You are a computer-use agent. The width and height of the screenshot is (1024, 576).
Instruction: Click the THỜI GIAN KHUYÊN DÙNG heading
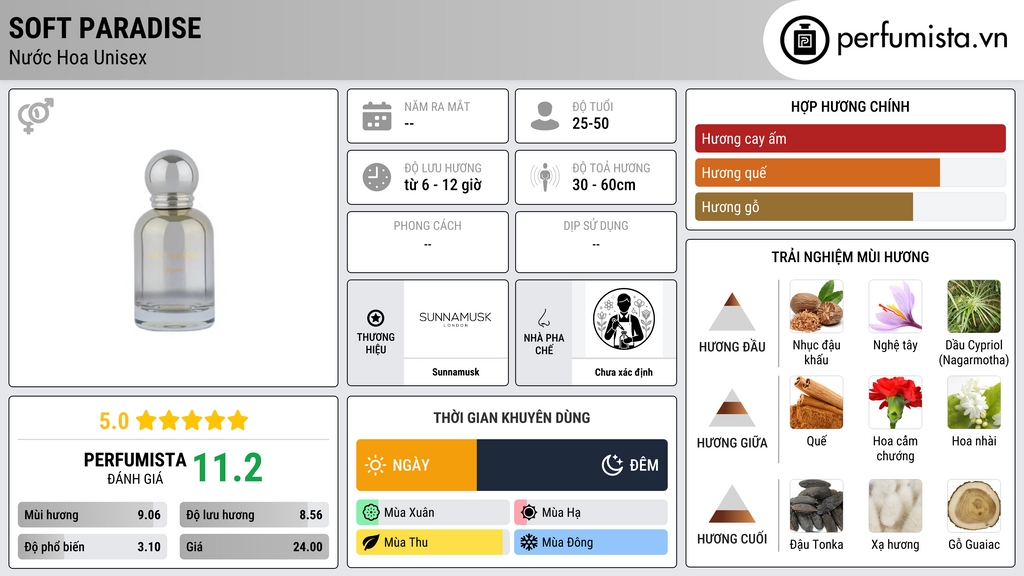click(x=511, y=417)
